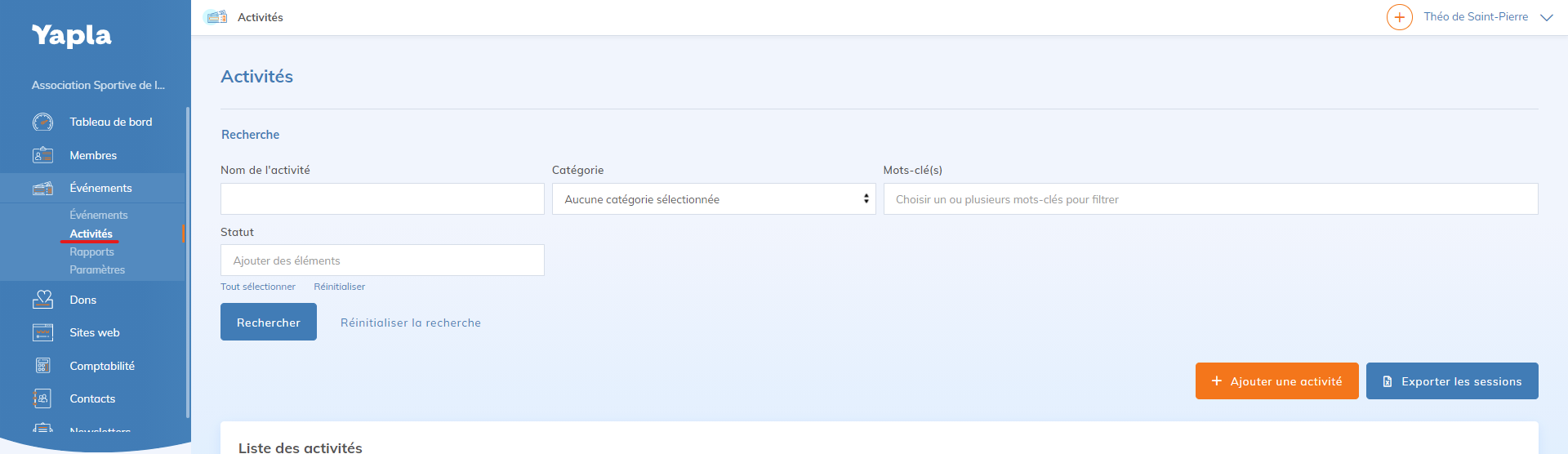Open the Statut multi-select field
This screenshot has width=1568, height=454.
point(382,260)
